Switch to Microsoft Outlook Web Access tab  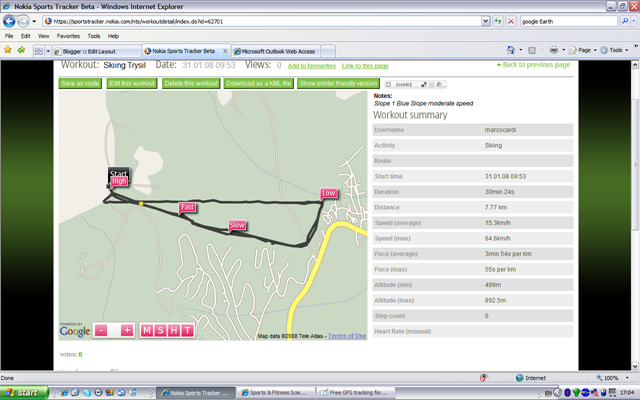(x=276, y=51)
